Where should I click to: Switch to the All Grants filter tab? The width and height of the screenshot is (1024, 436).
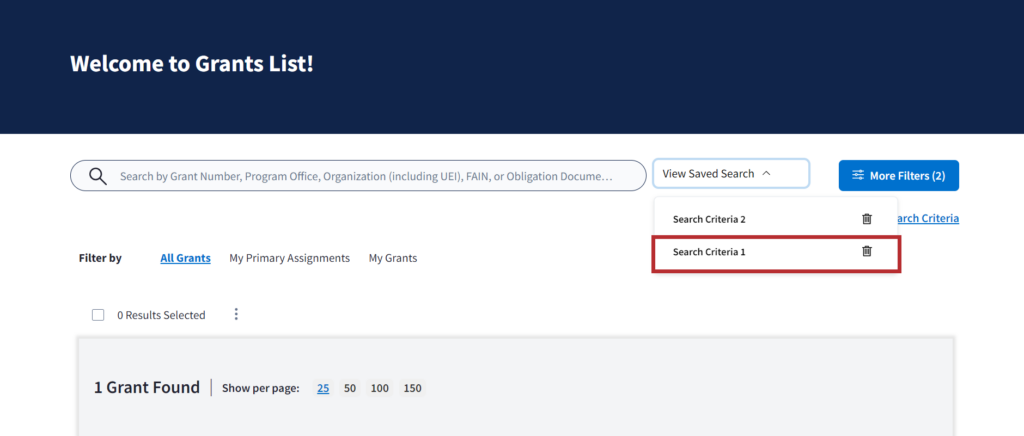[185, 258]
